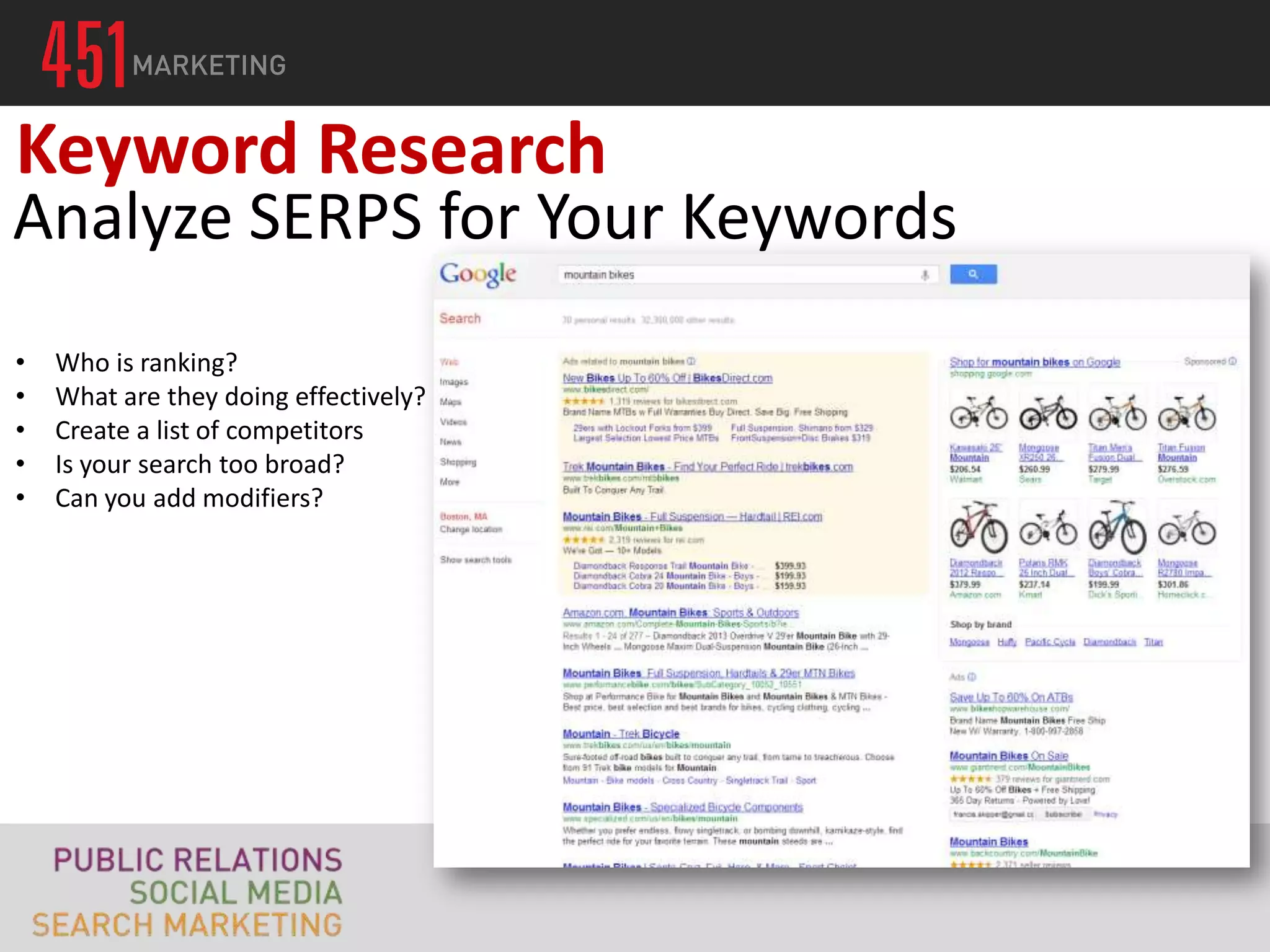Image resolution: width=1270 pixels, height=952 pixels.
Task: Click 'Full Suspension, Shimano from $329' sitelink
Action: (x=801, y=428)
